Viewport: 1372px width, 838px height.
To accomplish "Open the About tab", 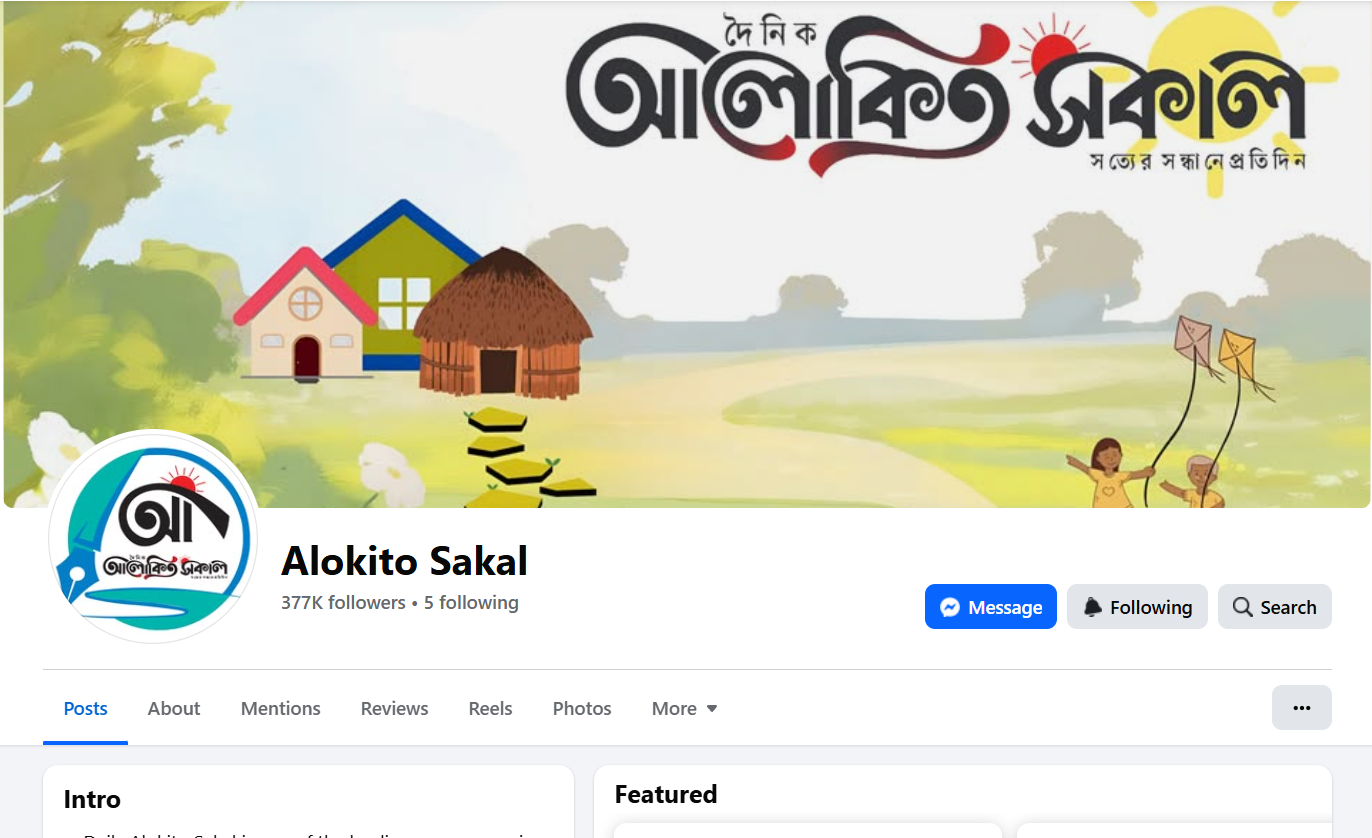I will [174, 708].
